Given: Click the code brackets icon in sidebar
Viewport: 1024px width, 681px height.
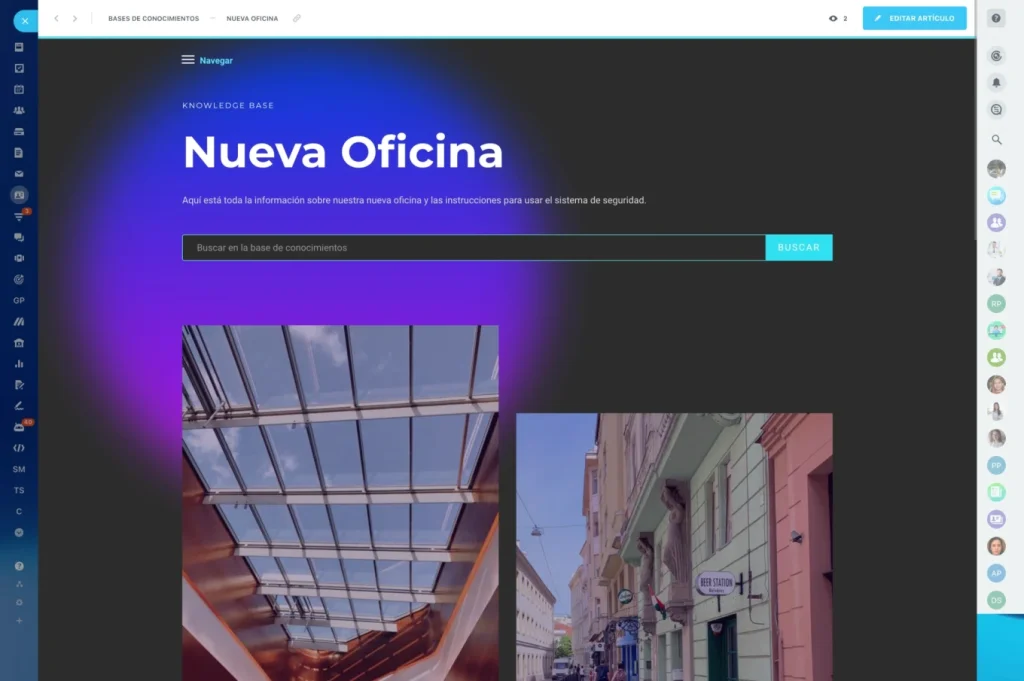Looking at the screenshot, I should click(19, 448).
